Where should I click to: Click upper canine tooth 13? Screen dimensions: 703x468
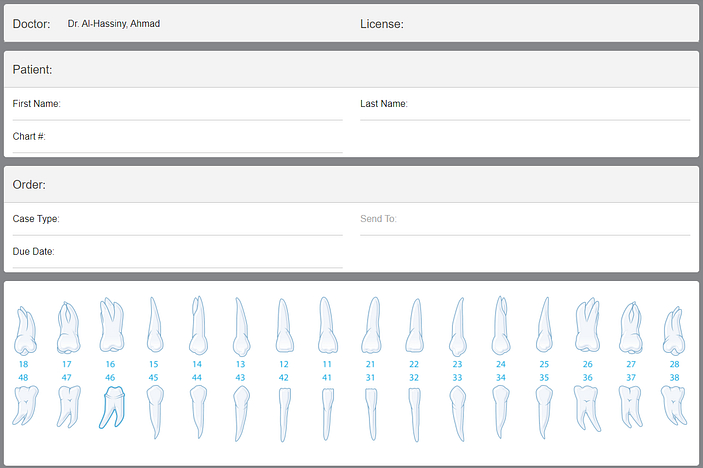[x=241, y=328]
